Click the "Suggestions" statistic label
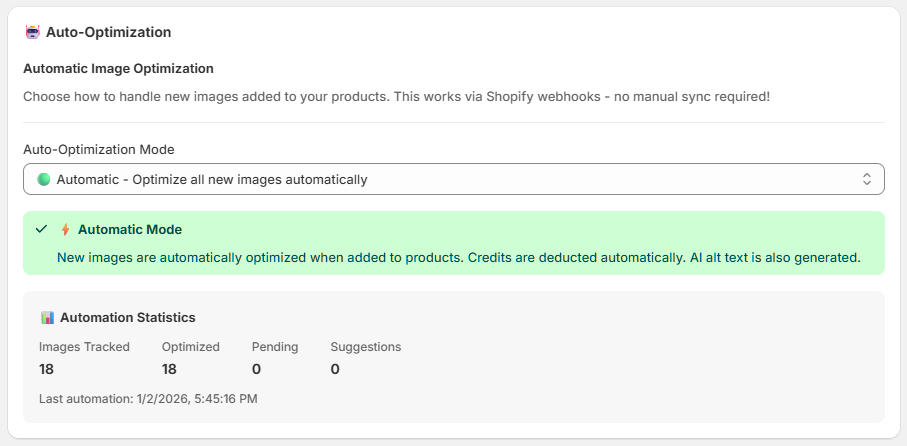Viewport: 907px width, 446px height. [366, 347]
